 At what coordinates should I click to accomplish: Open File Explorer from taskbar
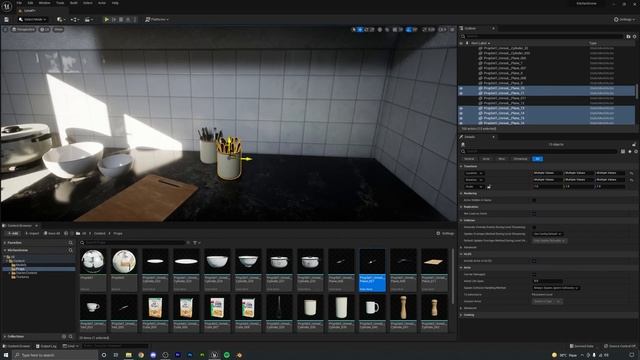[129, 355]
